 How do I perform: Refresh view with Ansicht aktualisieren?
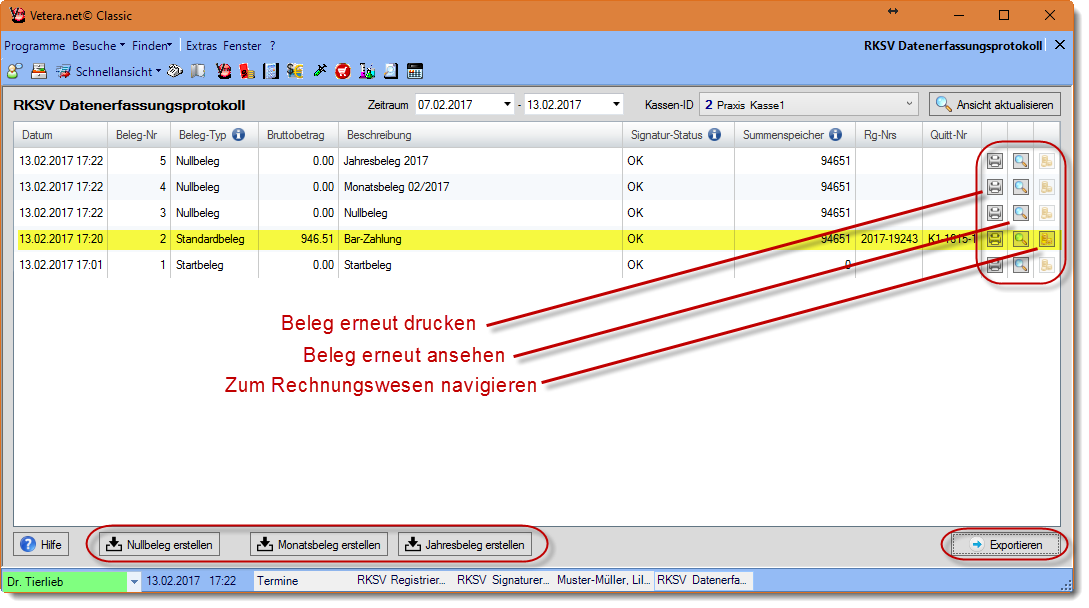(994, 104)
